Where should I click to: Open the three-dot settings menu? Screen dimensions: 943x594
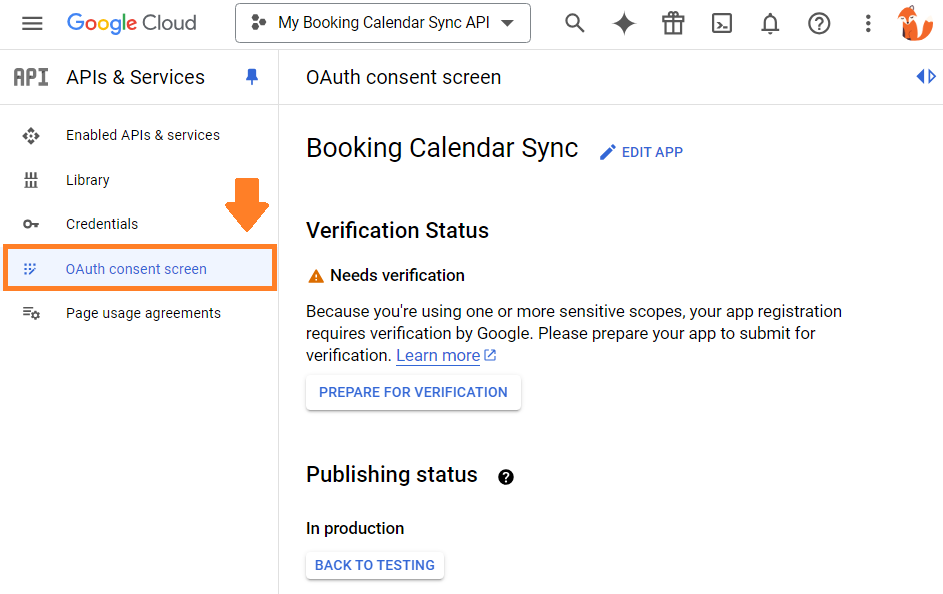[868, 23]
